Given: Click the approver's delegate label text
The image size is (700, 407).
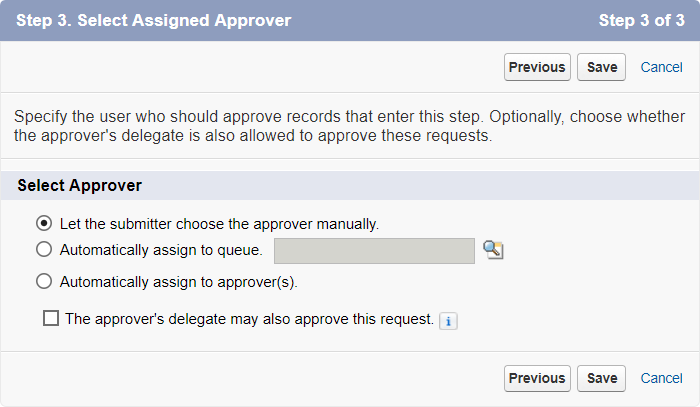Looking at the screenshot, I should click(249, 320).
